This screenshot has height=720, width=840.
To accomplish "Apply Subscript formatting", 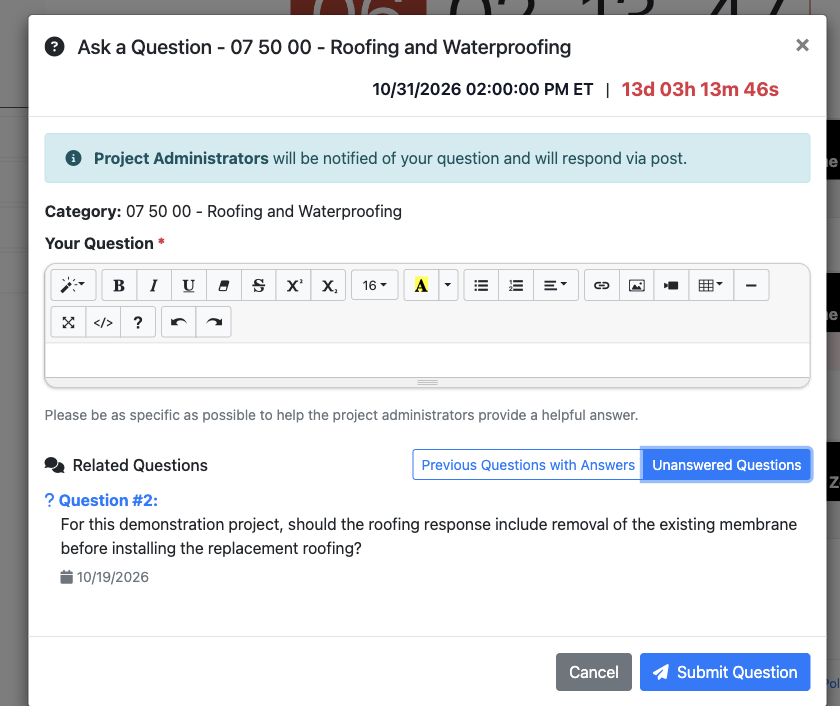I will click(328, 285).
